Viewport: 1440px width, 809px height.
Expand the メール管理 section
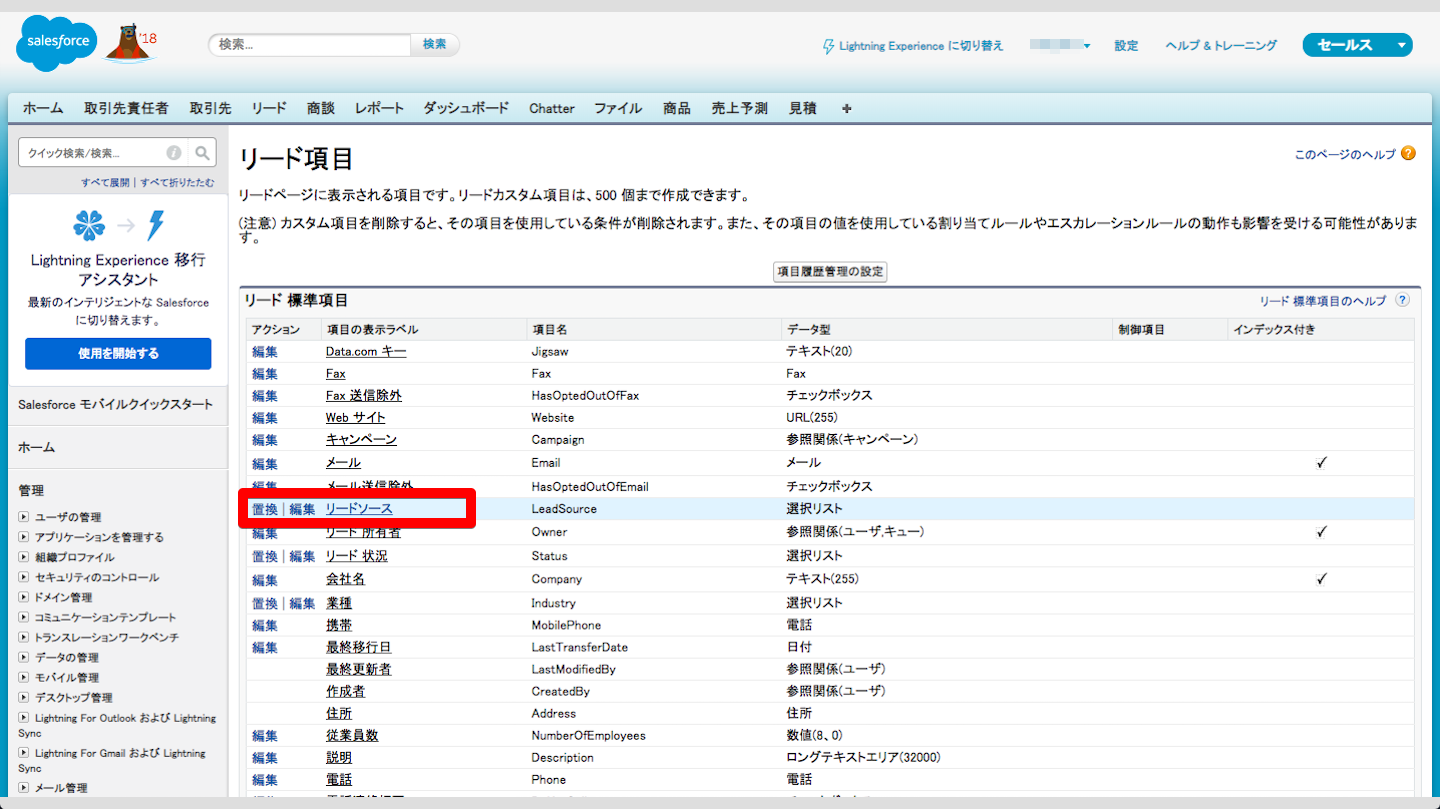pos(23,787)
